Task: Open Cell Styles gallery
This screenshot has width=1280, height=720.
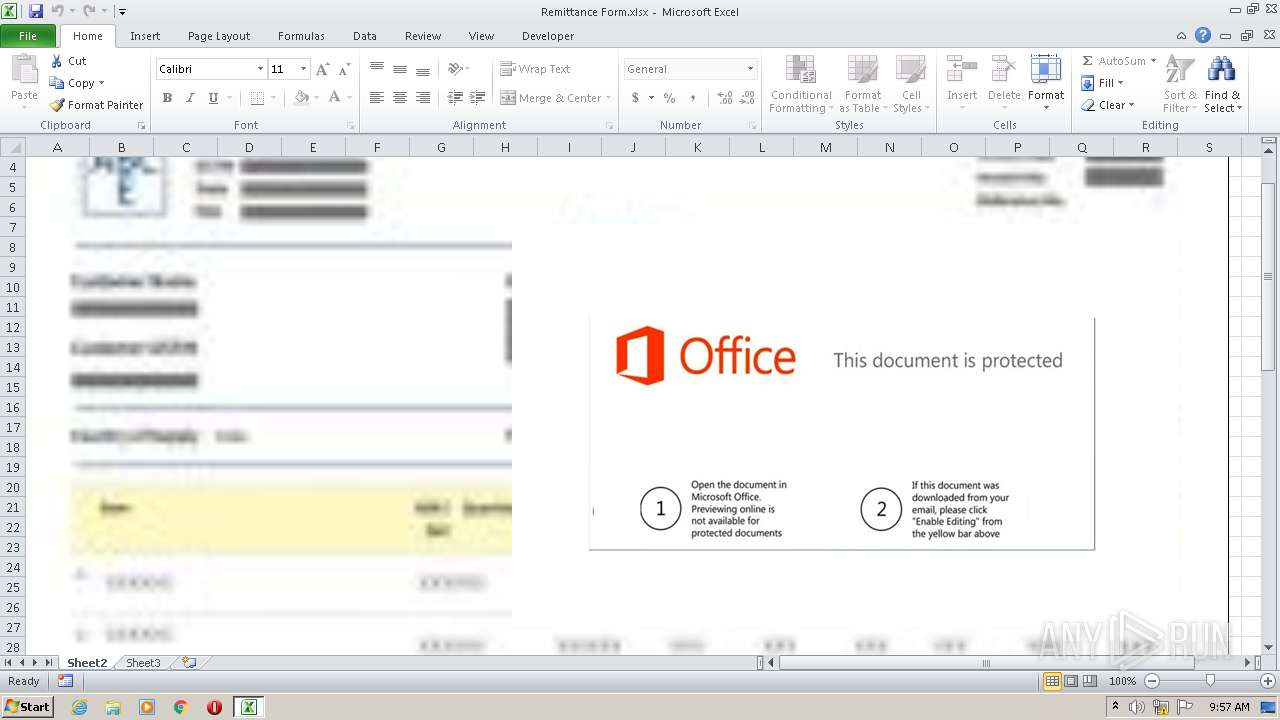Action: (910, 85)
